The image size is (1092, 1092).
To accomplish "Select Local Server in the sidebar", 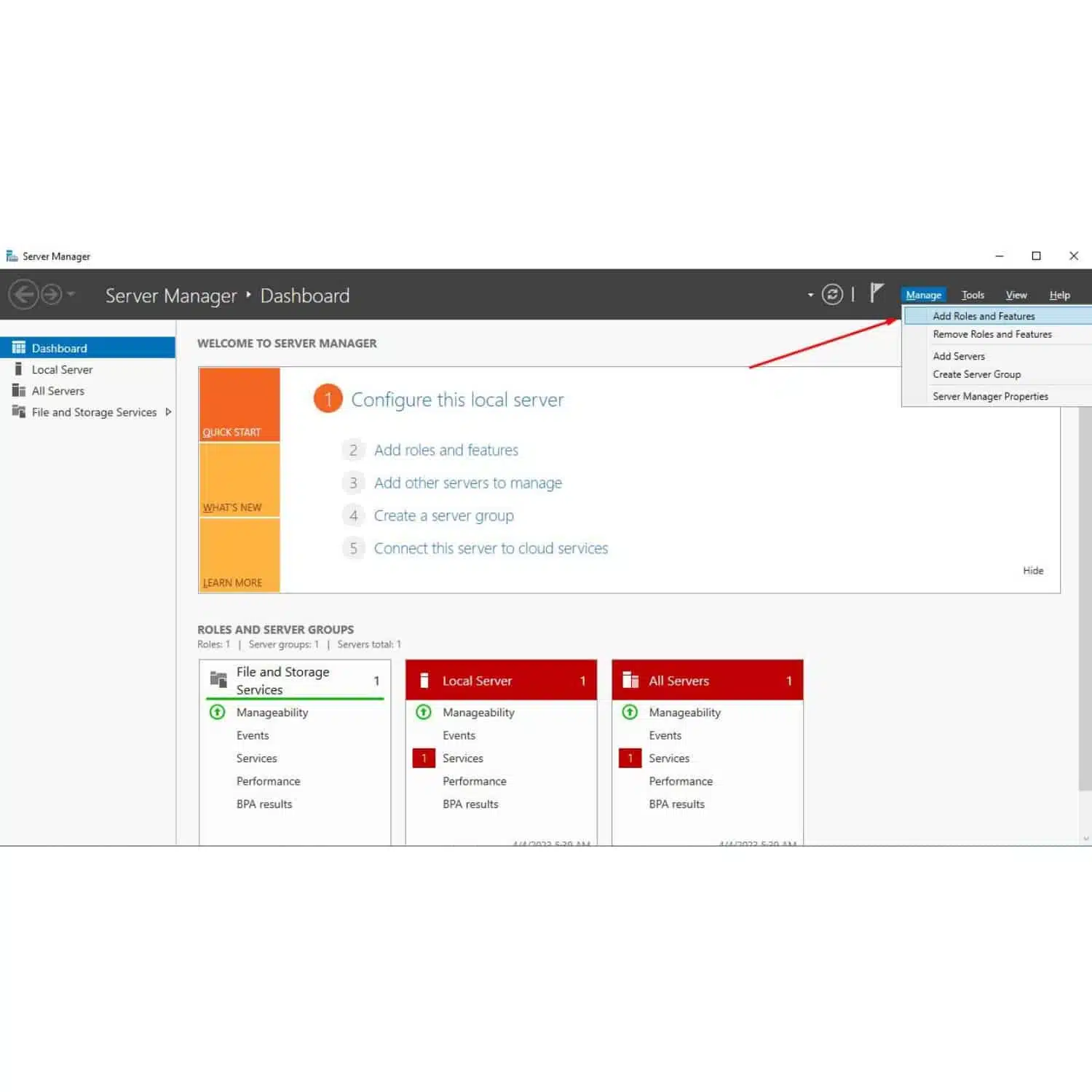I will click(87, 369).
